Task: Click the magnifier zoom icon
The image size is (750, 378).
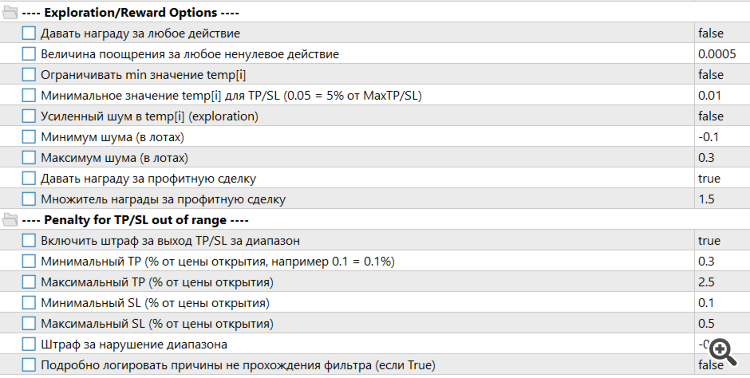Action: click(722, 352)
